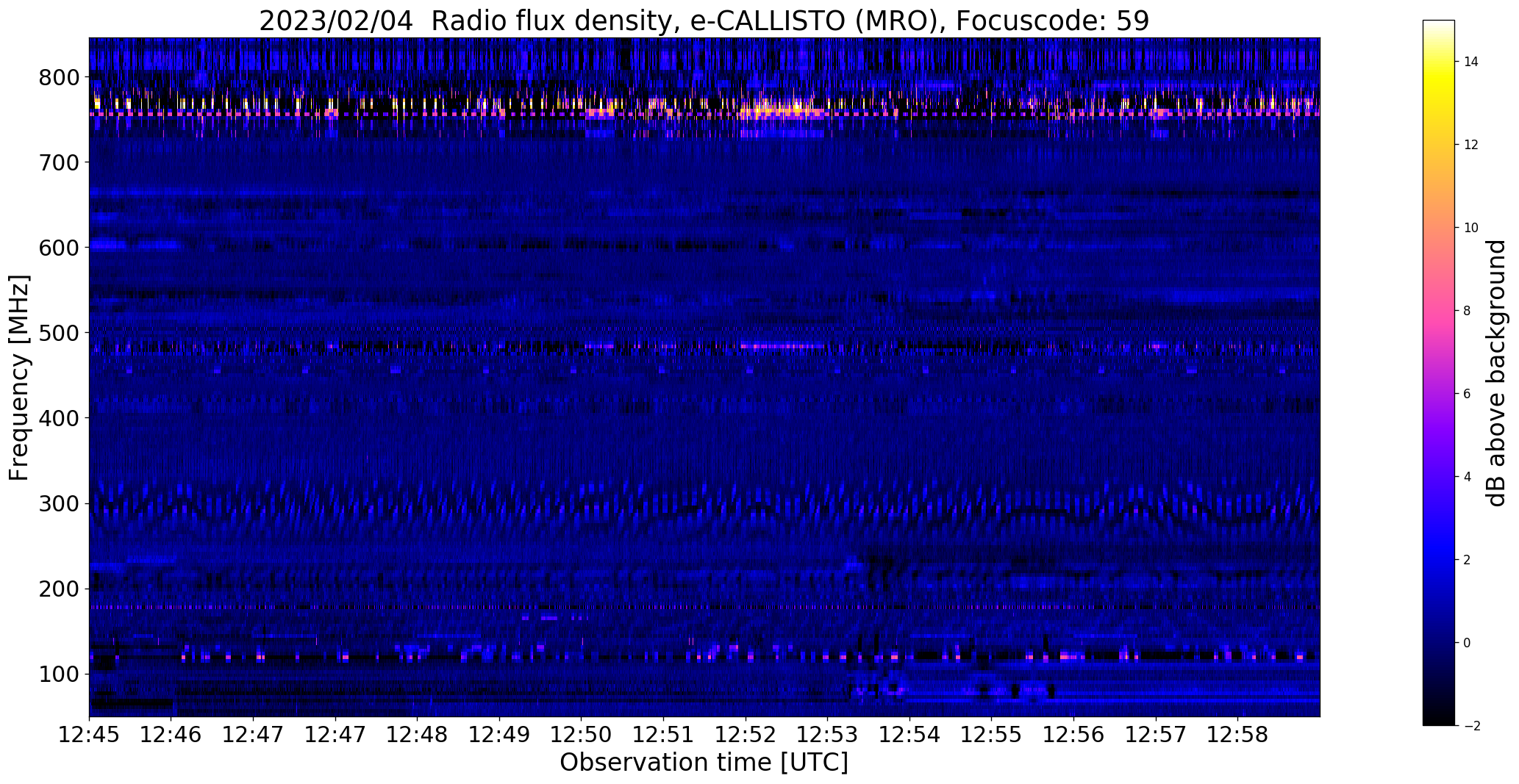Image resolution: width=1519 pixels, height=784 pixels.
Task: Click the 600 frequency tick label
Action: (60, 248)
